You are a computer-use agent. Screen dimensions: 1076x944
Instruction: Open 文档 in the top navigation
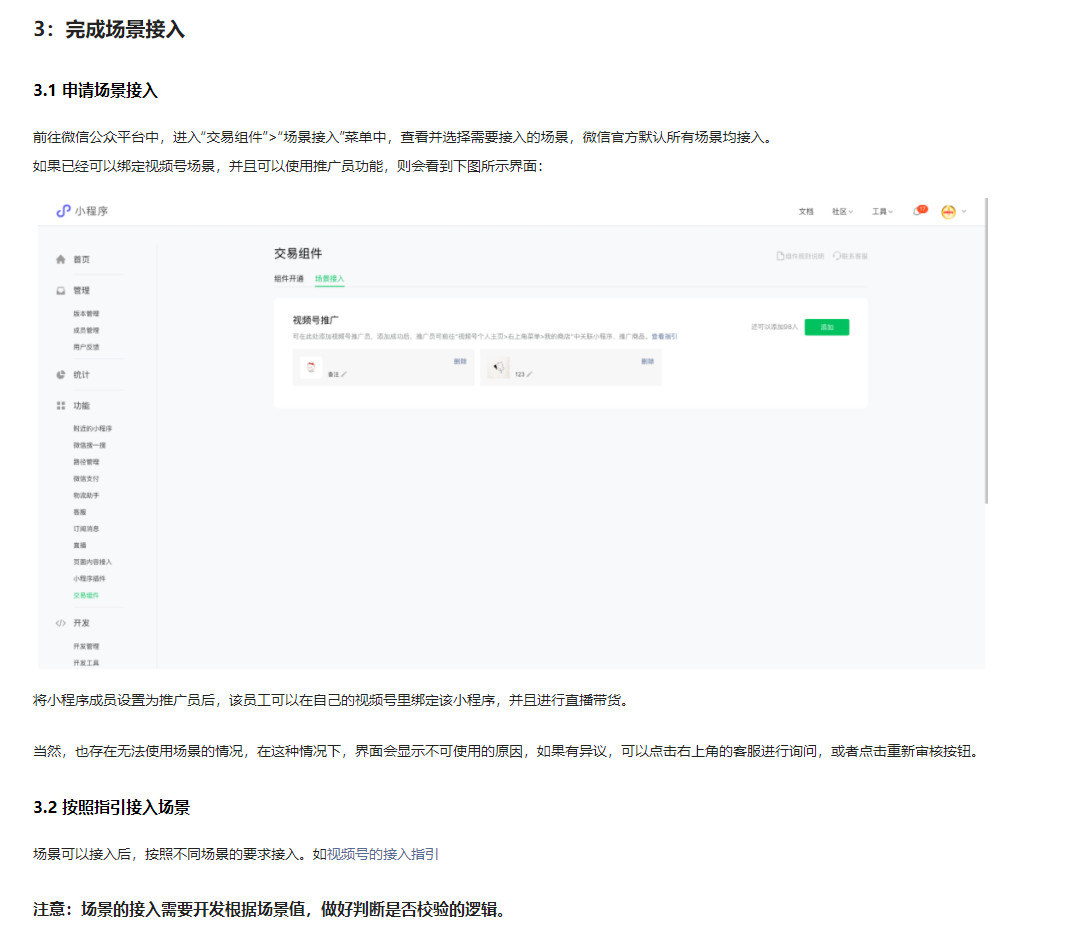tap(806, 211)
